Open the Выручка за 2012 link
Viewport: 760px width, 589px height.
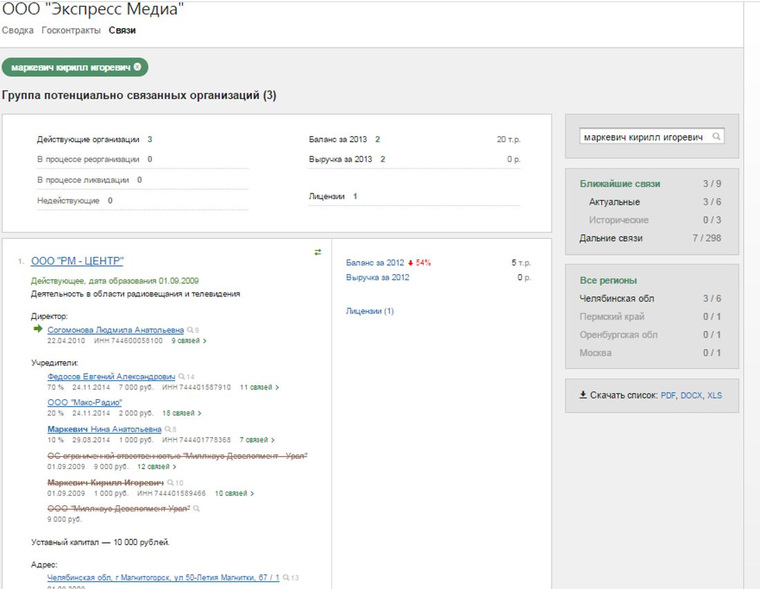(378, 277)
